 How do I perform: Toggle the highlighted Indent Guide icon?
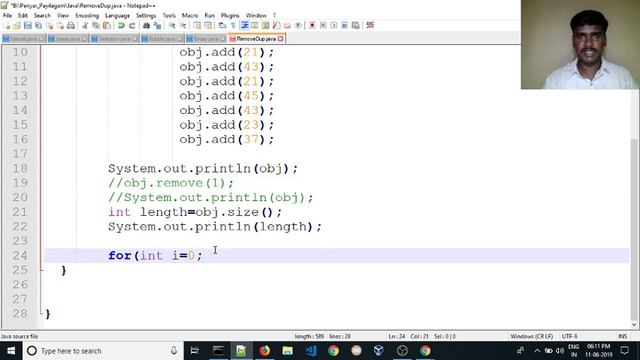(244, 25)
